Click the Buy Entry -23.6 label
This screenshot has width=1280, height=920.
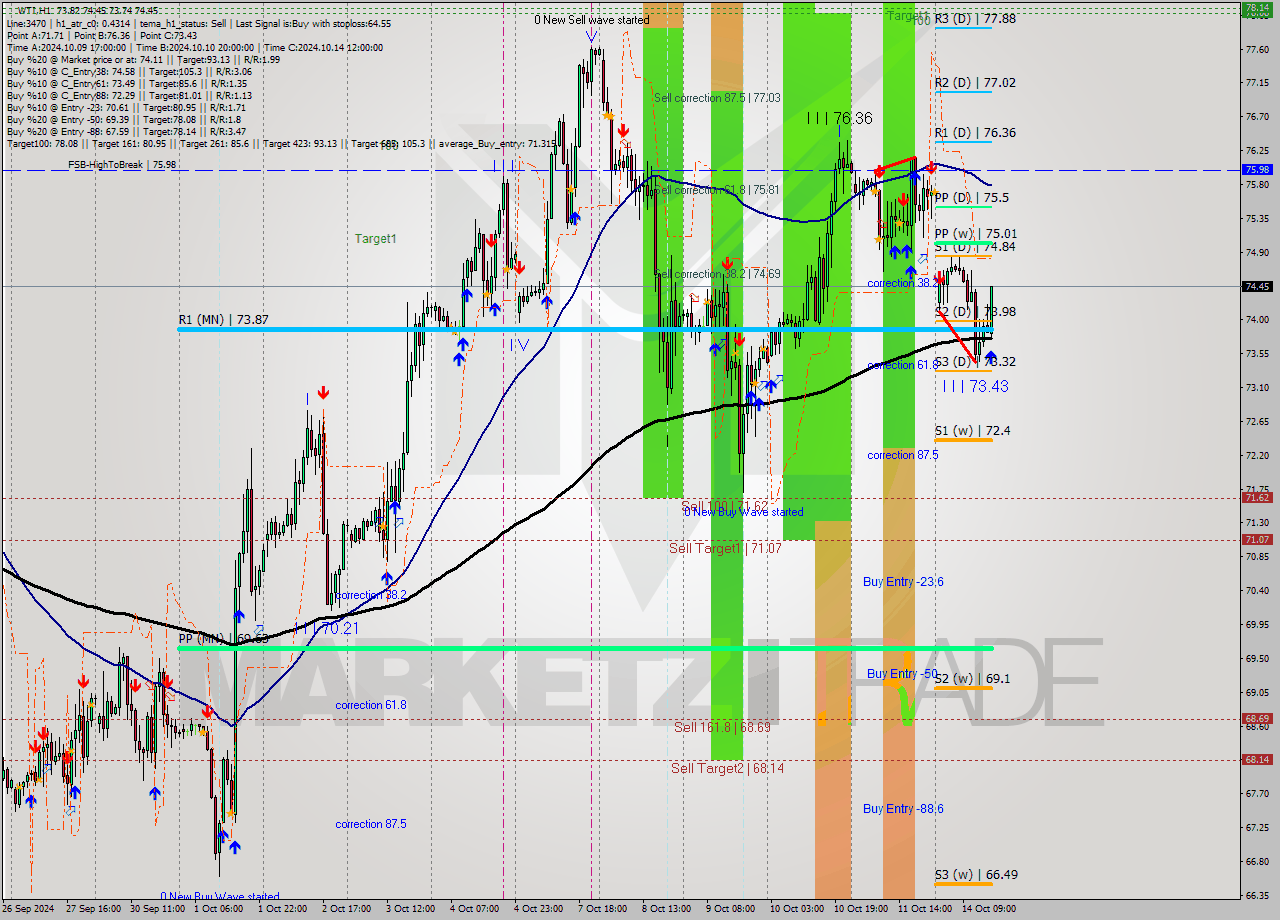coord(903,582)
